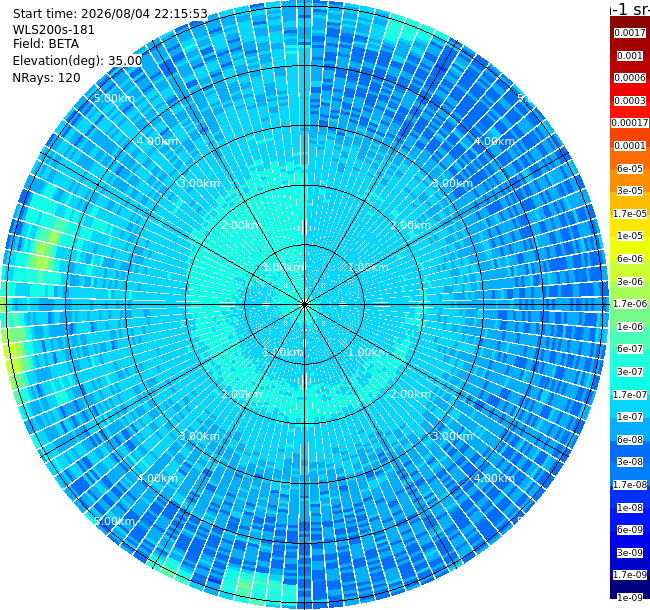Click the 0.001 colorbar label

(x=630, y=56)
